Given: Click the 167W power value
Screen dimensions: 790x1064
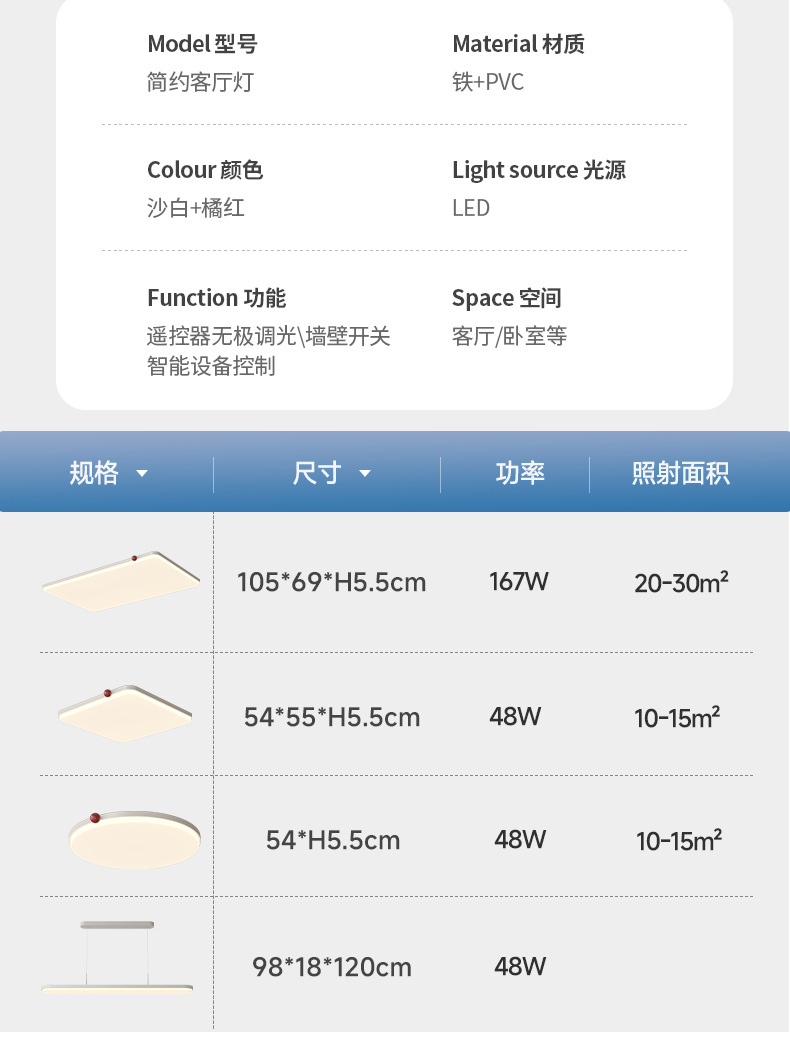Looking at the screenshot, I should pyautogui.click(x=519, y=581).
